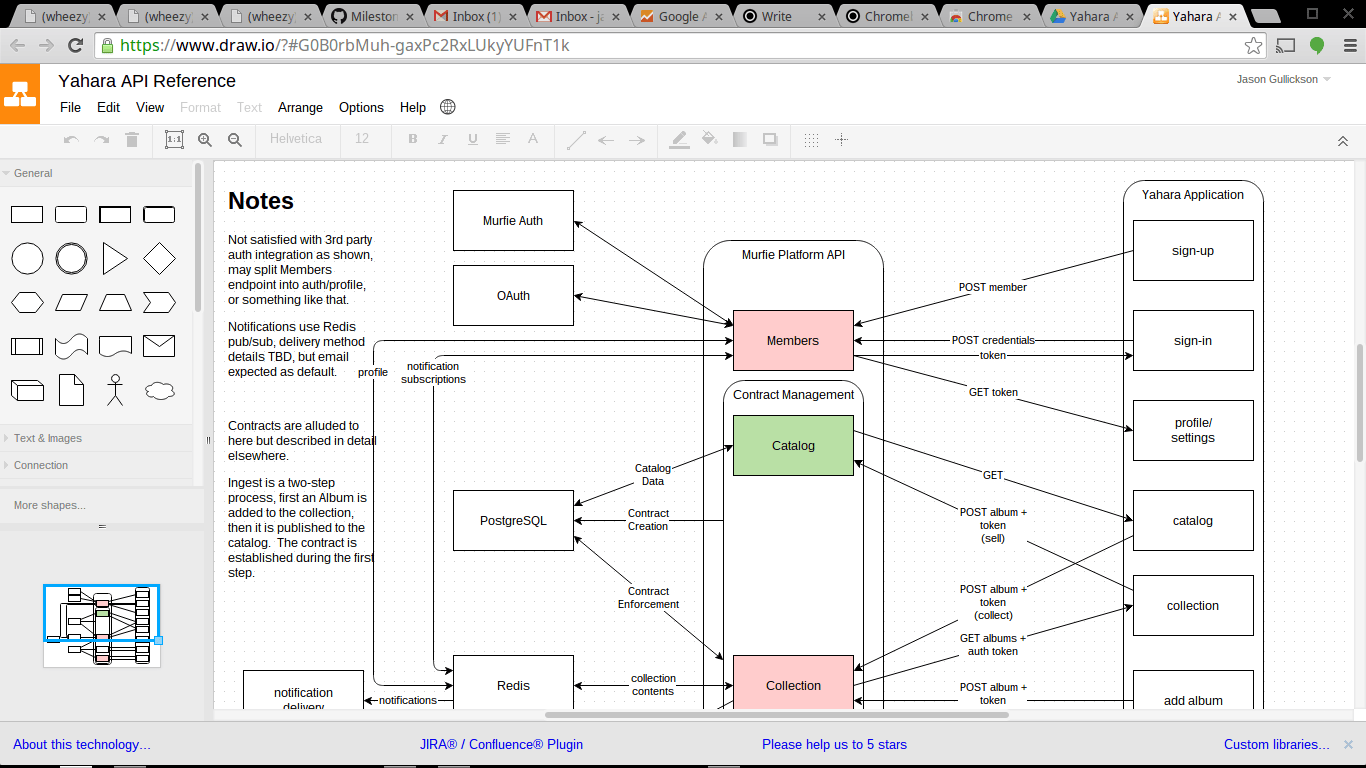Click the diagram outline thumbnail
This screenshot has width=1366, height=768.
[101, 626]
